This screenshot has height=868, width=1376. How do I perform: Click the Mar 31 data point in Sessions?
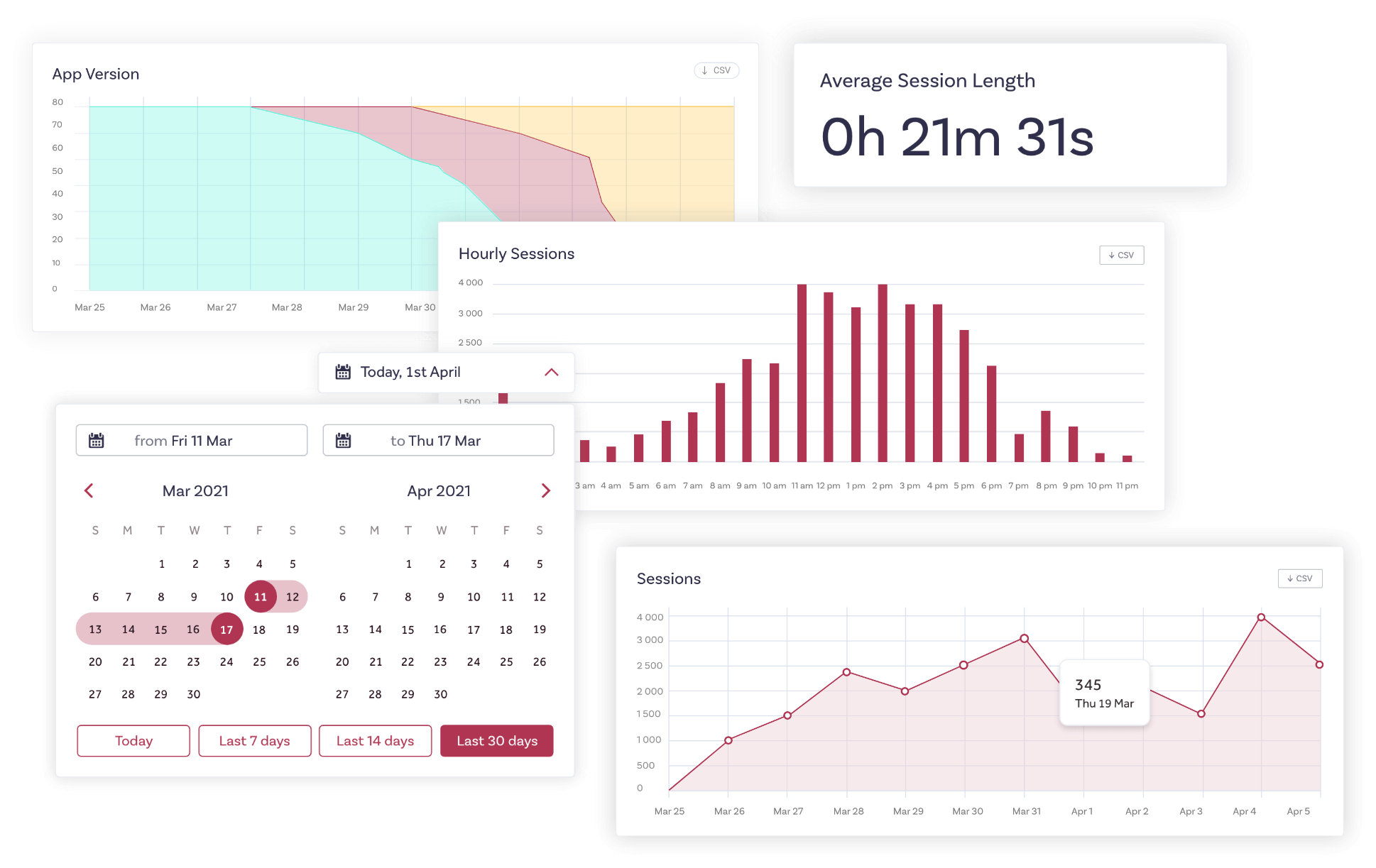point(1025,639)
